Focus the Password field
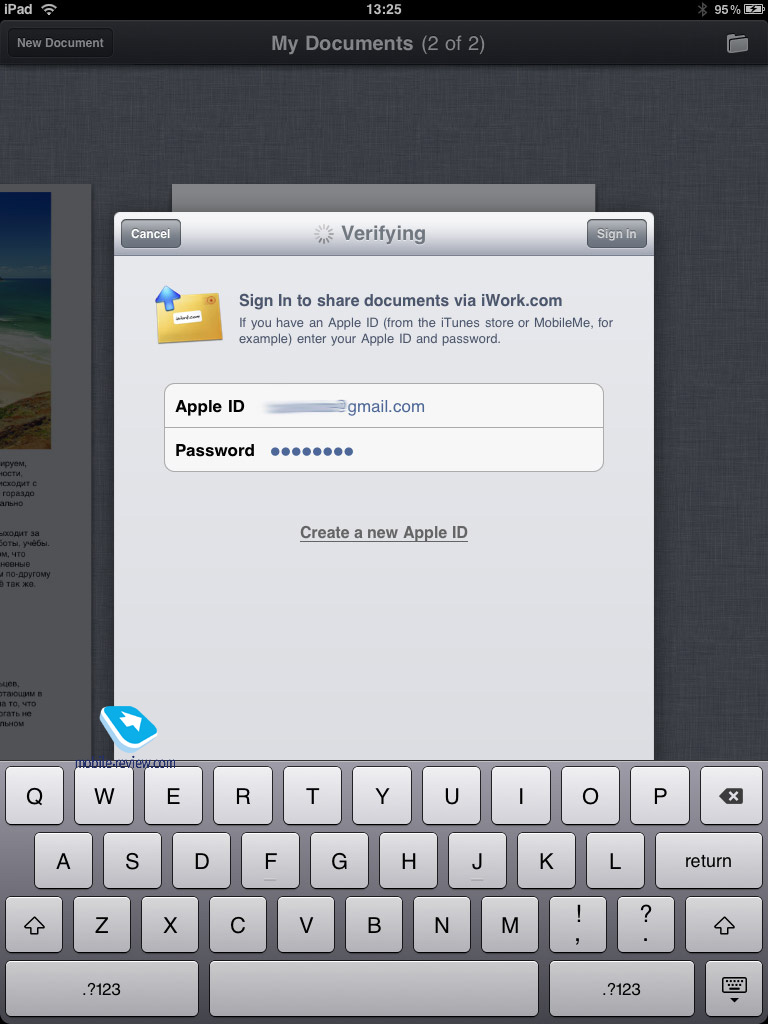This screenshot has height=1024, width=768. point(384,450)
